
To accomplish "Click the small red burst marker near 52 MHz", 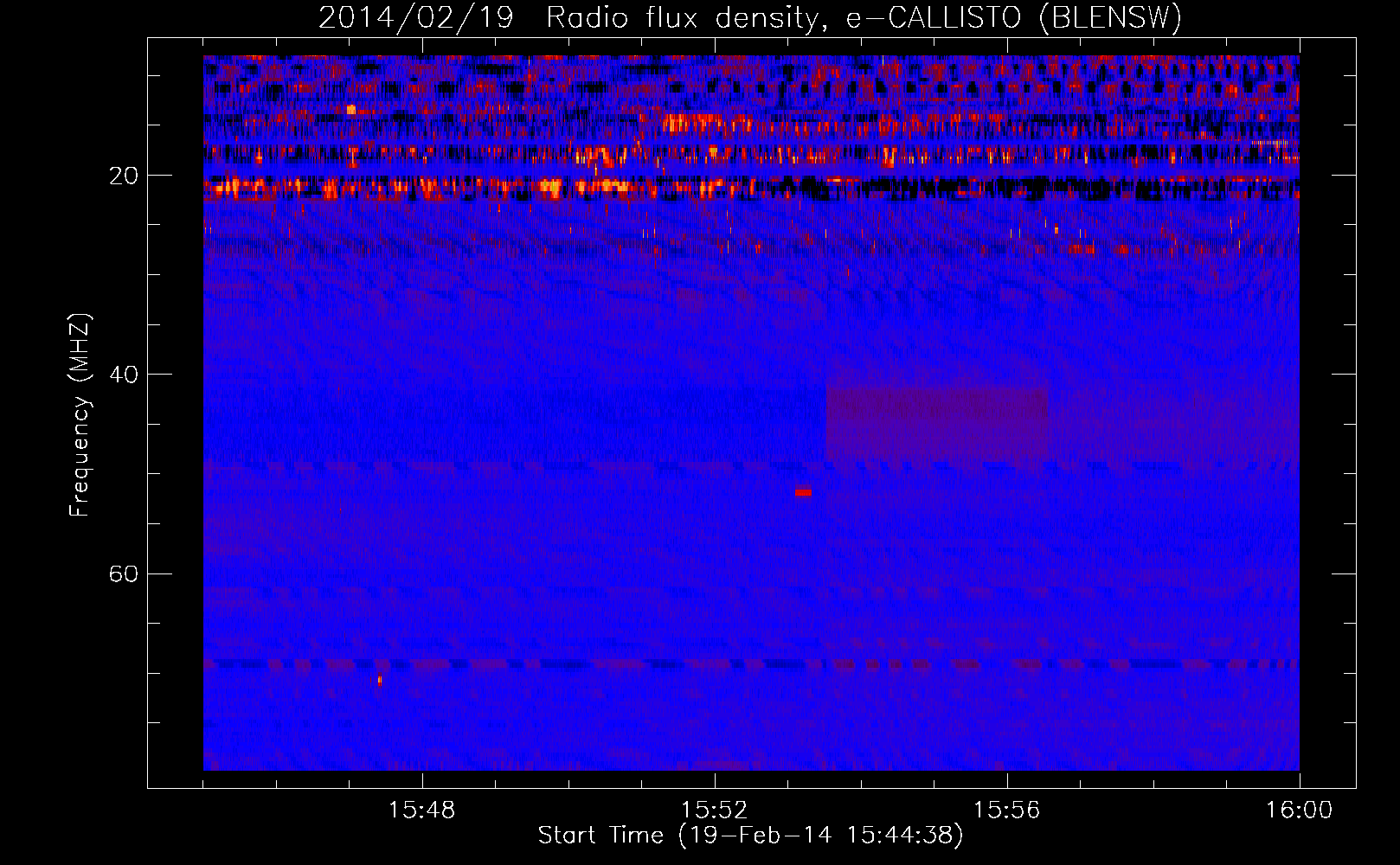I will 803,492.
